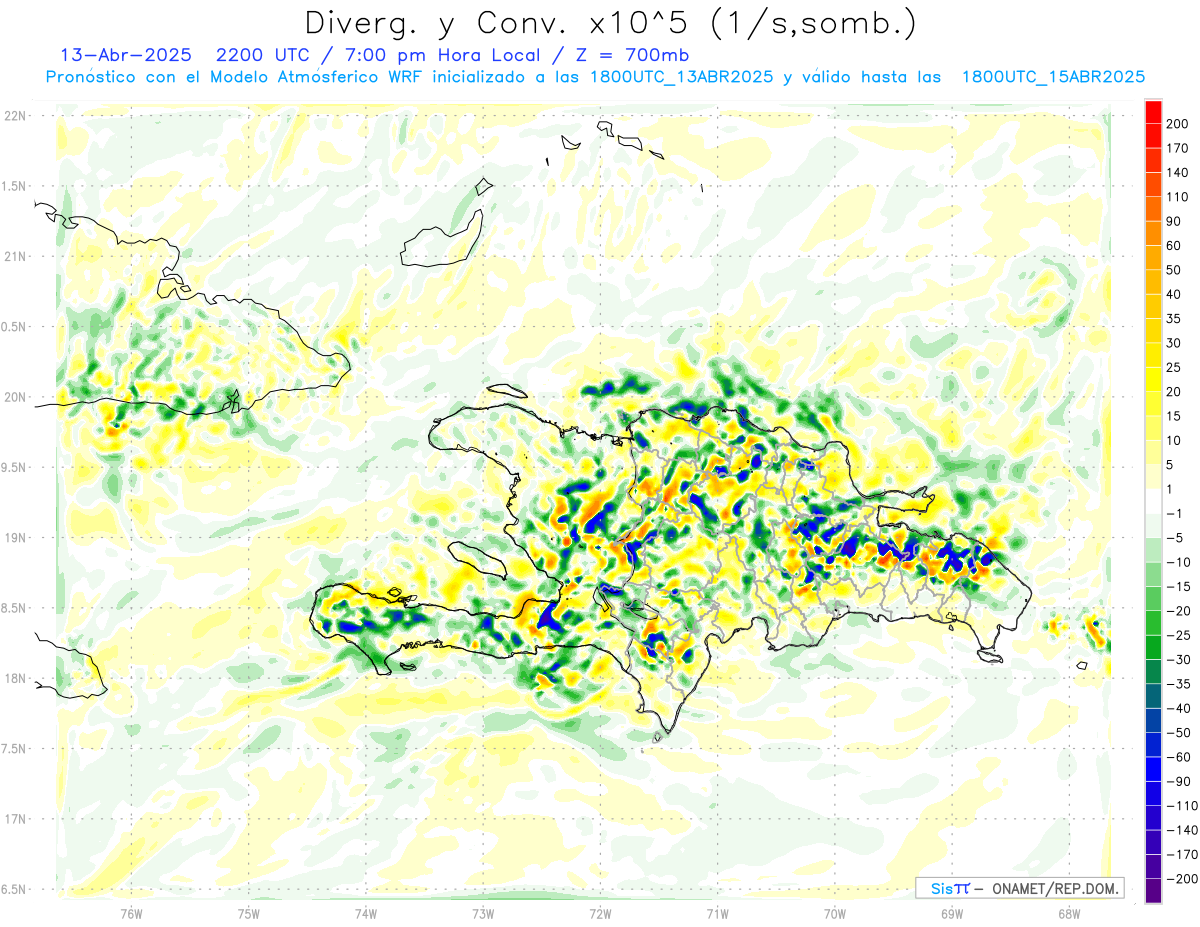
Task: Click the '-1' color scale label
Action: (x=1175, y=514)
